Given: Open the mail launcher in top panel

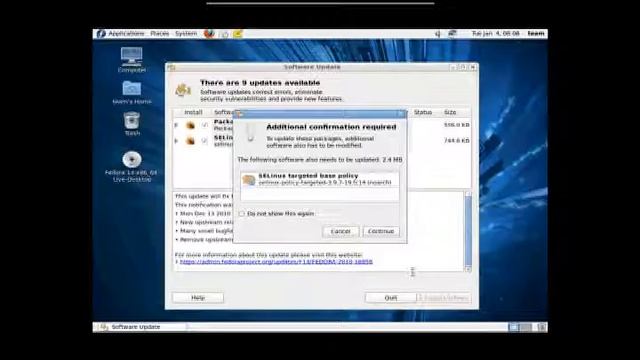Looking at the screenshot, I should [224, 34].
